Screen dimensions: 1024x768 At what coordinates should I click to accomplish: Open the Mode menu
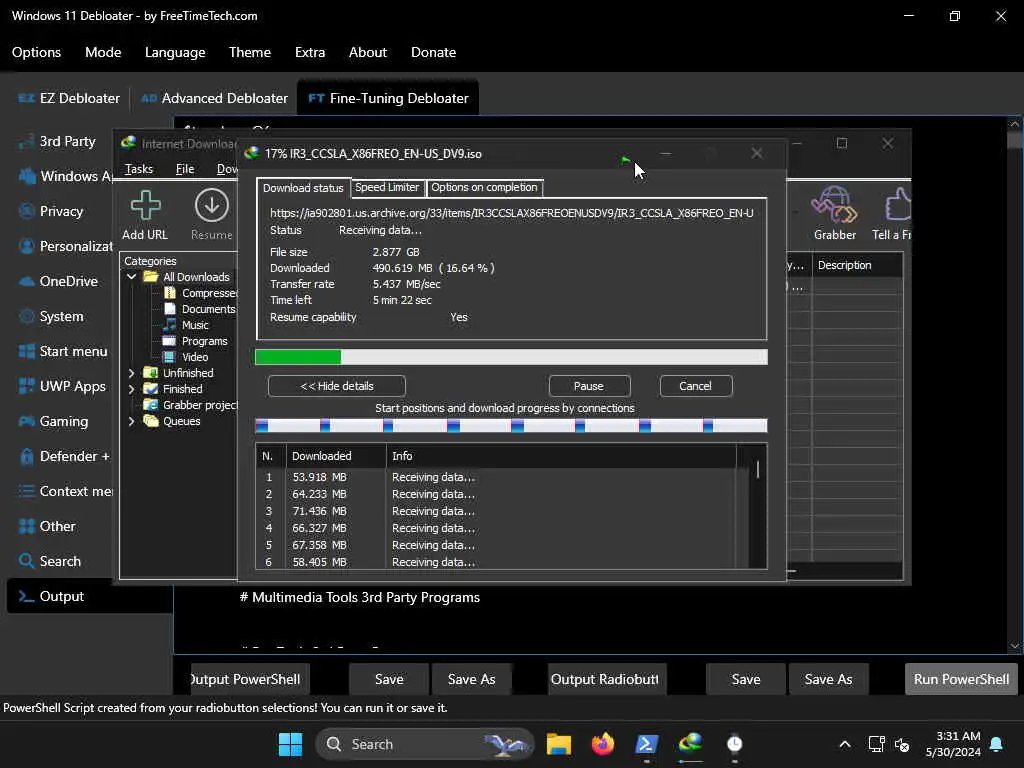tap(103, 52)
